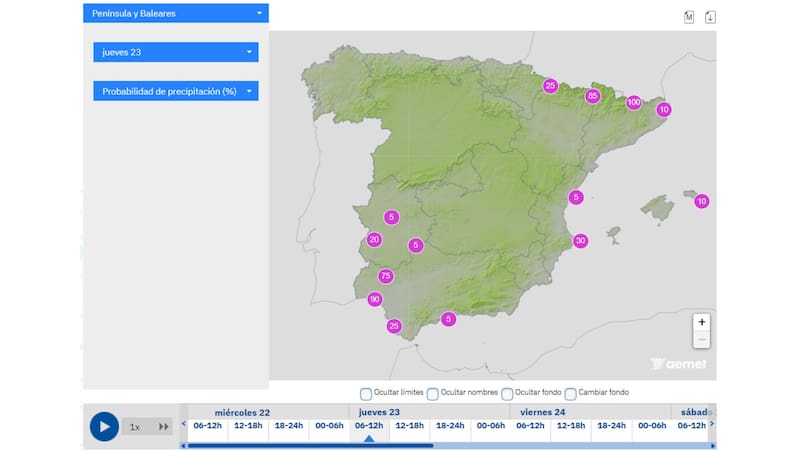This screenshot has height=450, width=800.
Task: Open the Península y Baleares region dropdown
Action: coord(176,13)
